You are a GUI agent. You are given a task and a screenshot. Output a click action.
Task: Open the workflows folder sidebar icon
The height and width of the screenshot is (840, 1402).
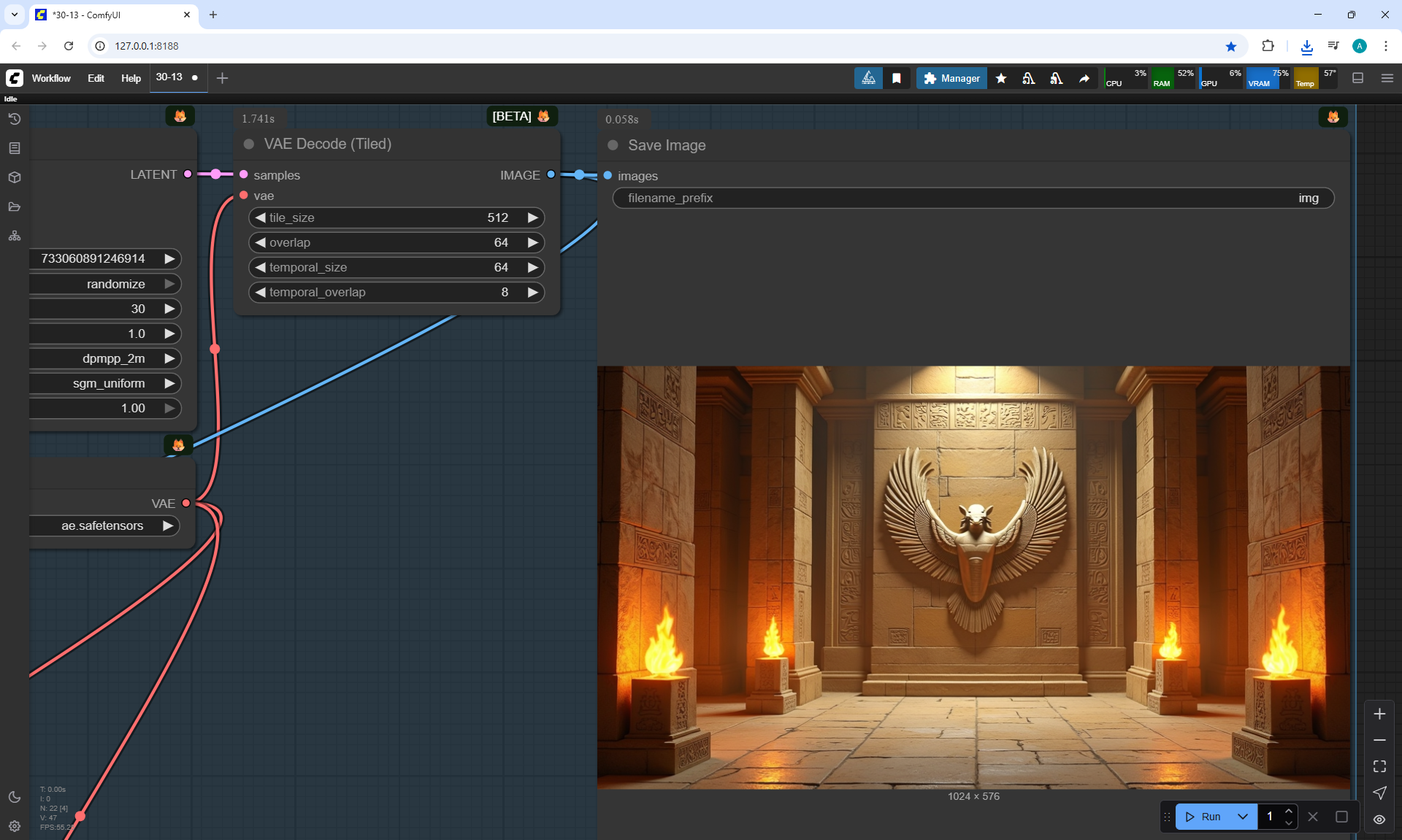point(15,207)
